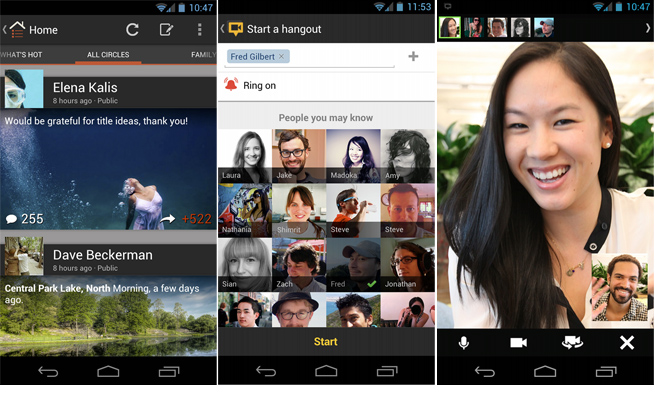Tap notification icon in video call status bar

[x=448, y=6]
